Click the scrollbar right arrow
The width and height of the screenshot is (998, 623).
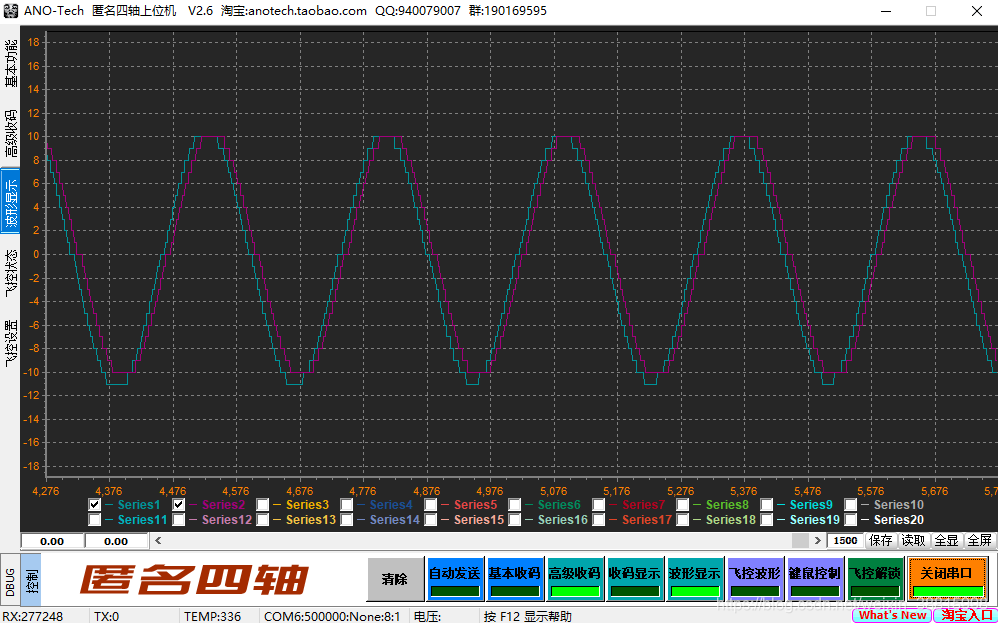point(818,541)
